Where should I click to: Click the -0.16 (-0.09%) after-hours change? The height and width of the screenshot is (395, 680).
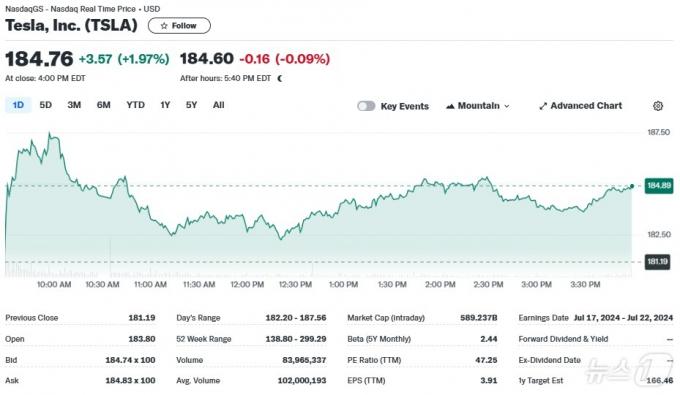(284, 59)
